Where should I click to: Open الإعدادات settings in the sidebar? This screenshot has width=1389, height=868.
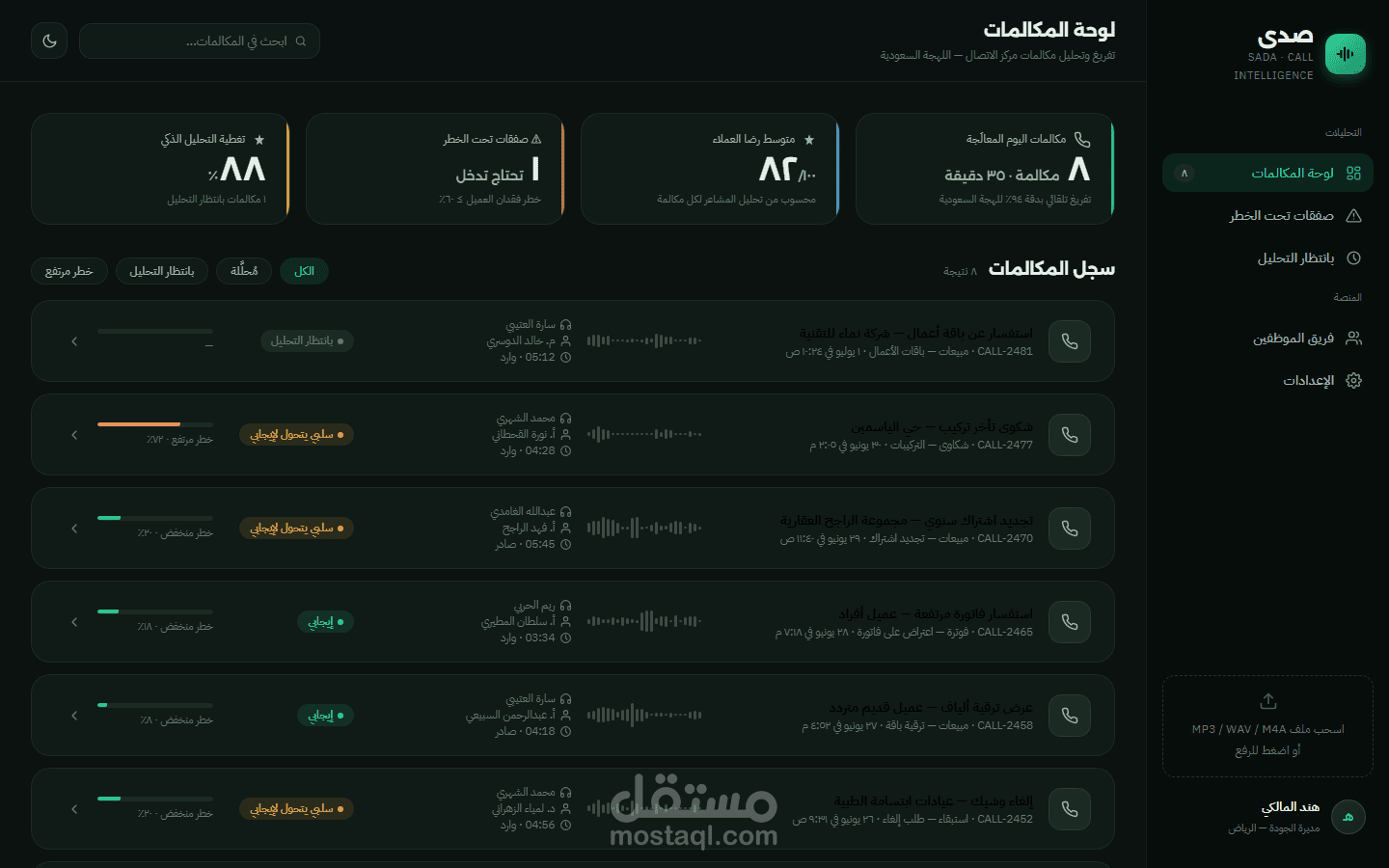click(1267, 380)
